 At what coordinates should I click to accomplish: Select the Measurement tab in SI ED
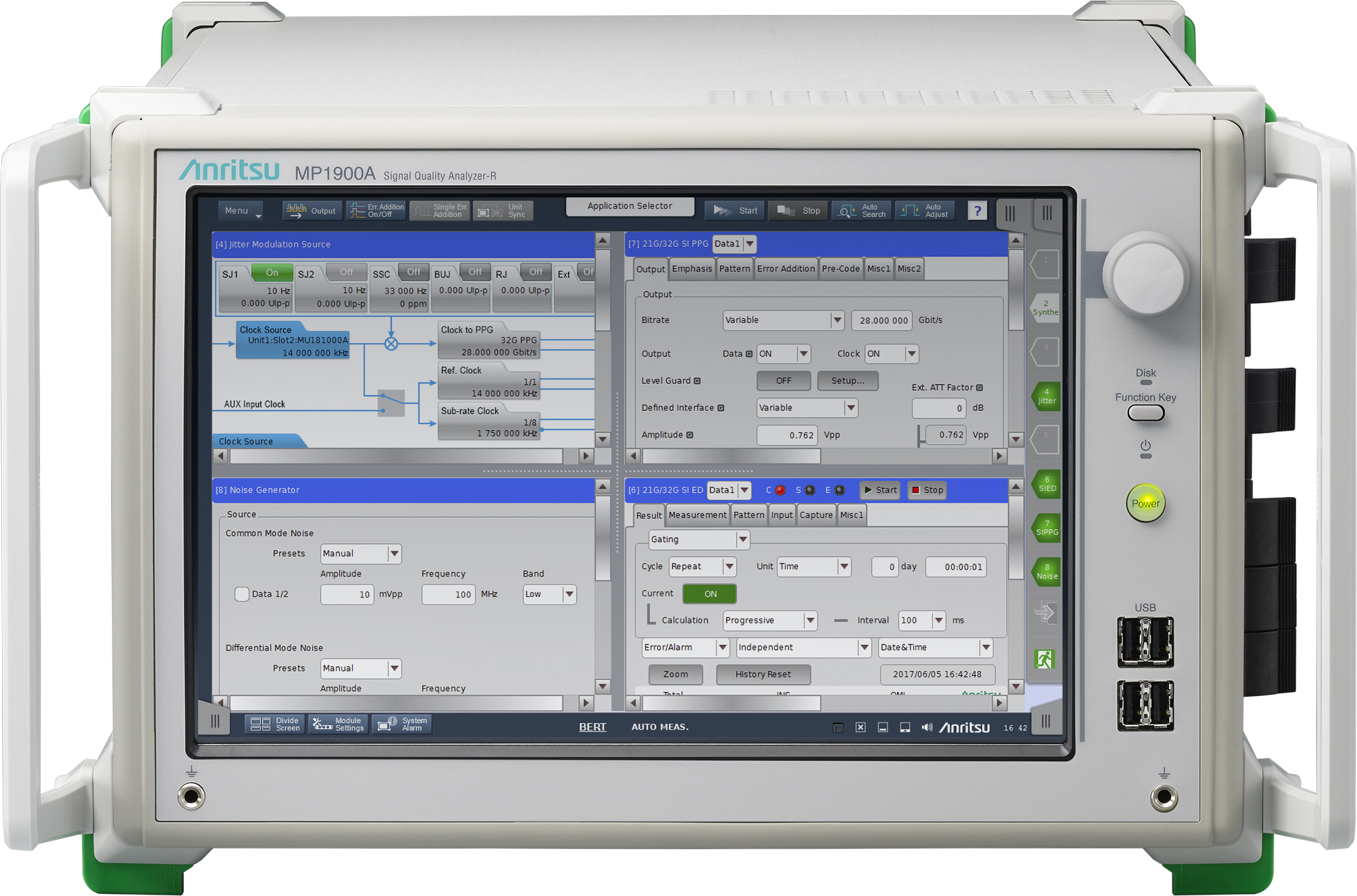pyautogui.click(x=697, y=515)
